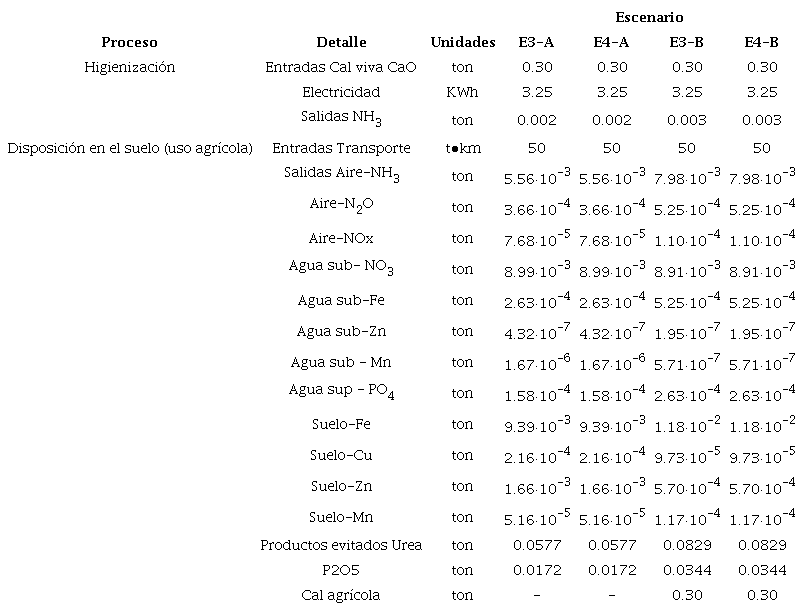Select the Productos evitados Urea label

click(x=341, y=545)
